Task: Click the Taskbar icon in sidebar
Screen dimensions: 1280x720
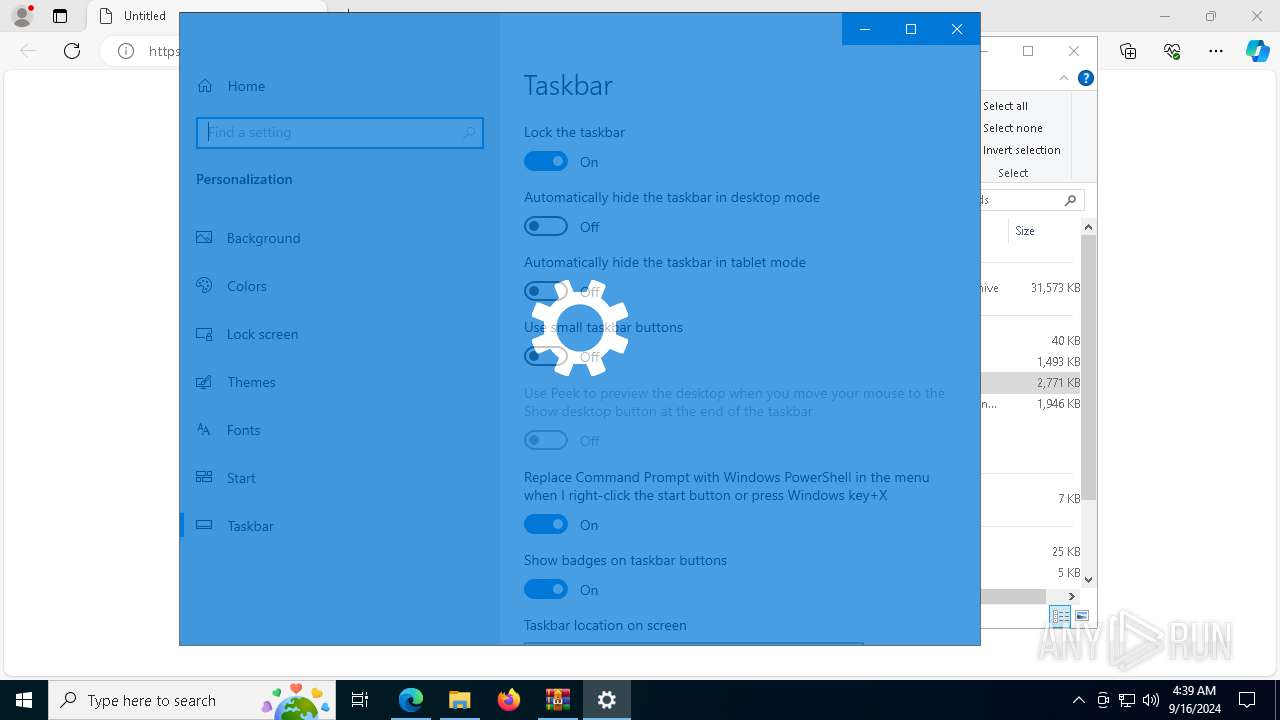Action: coord(204,526)
